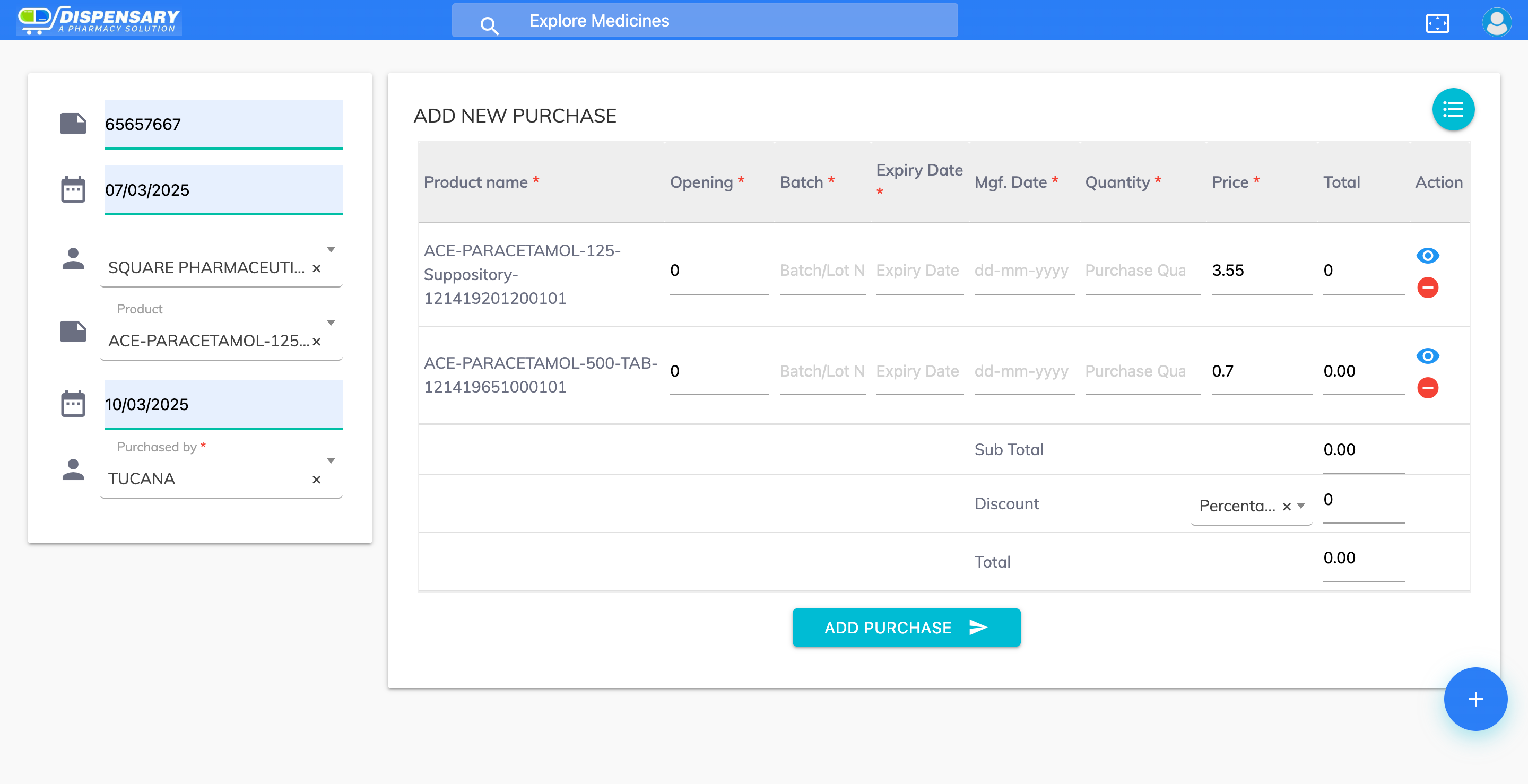Clear the TUCANA purchaser selection
The image size is (1528, 784).
(x=317, y=480)
